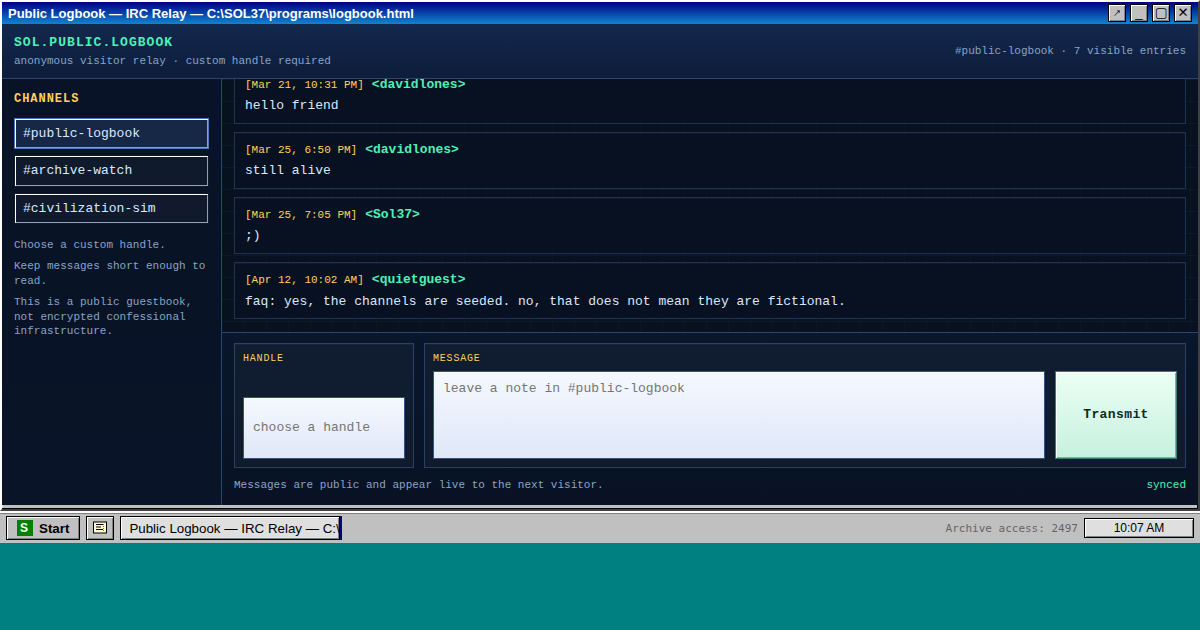This screenshot has width=1200, height=630.
Task: Click the 'synced' status indicator
Action: [1165, 485]
